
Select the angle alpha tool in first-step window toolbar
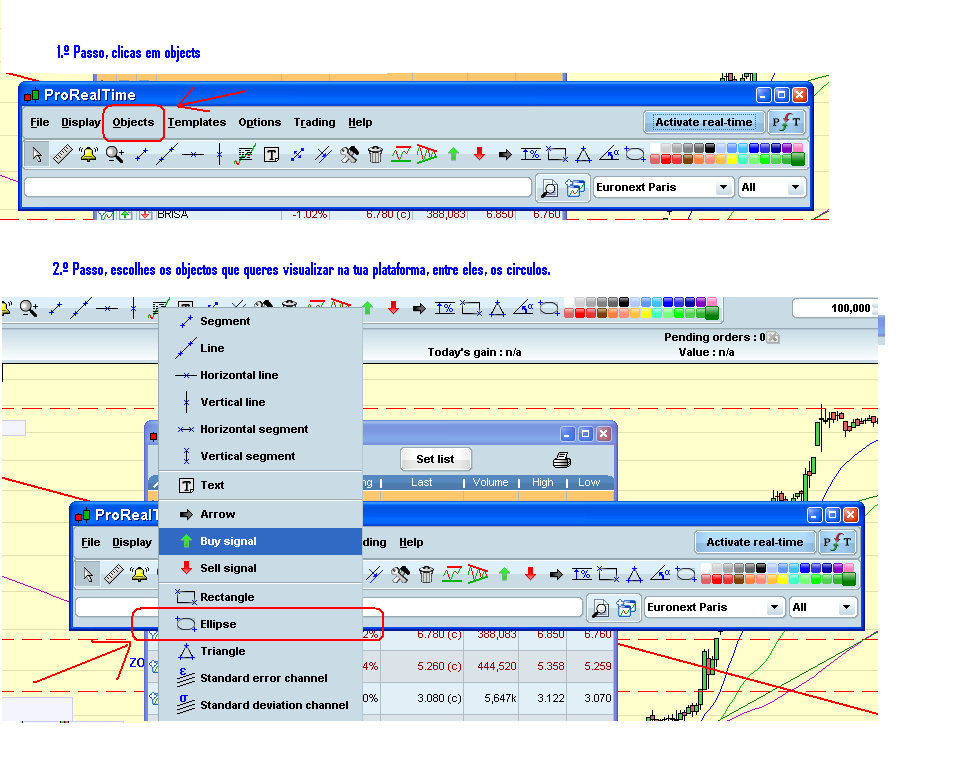point(609,154)
